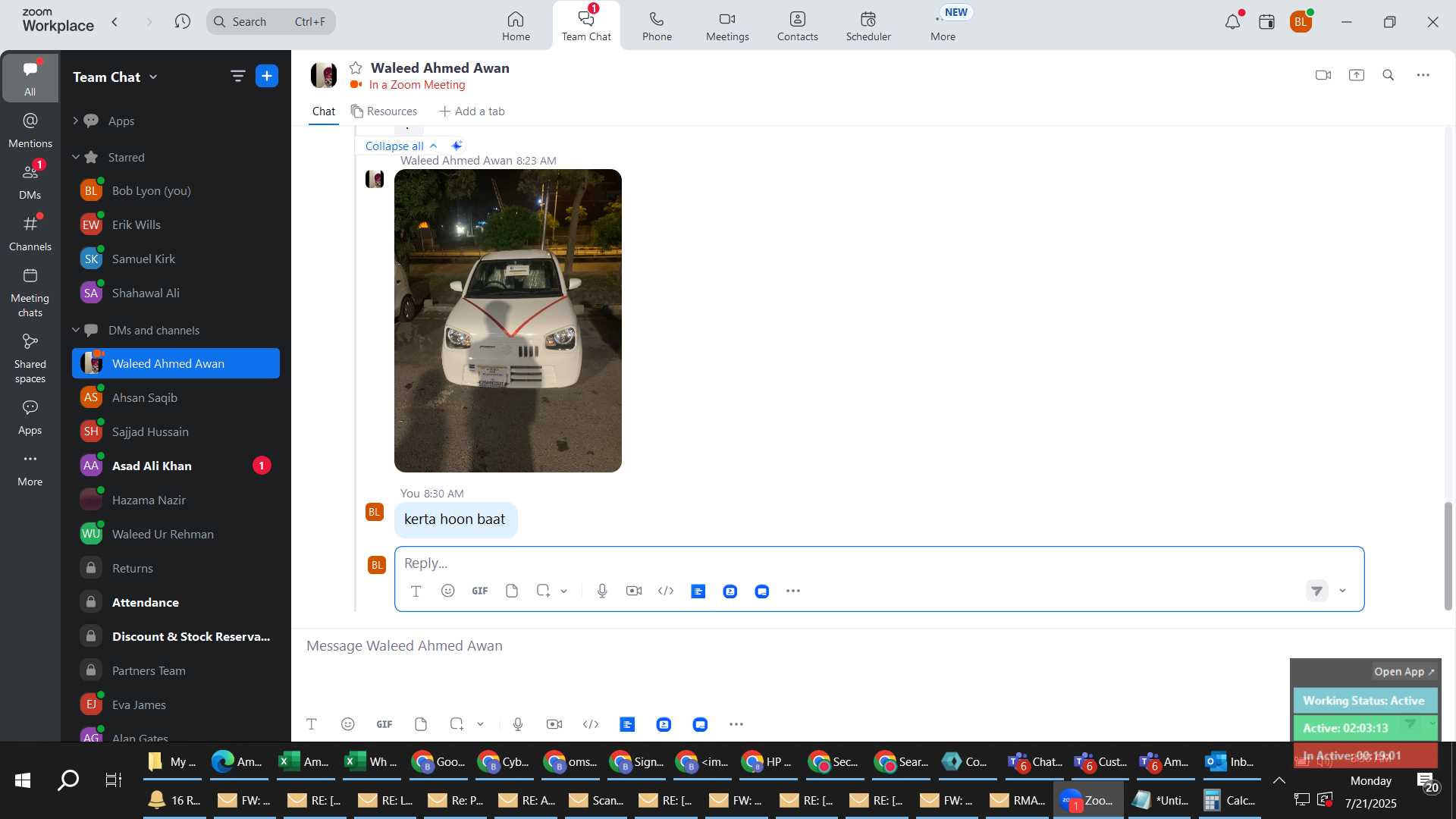Click the Search box in the title bar

coord(271,21)
